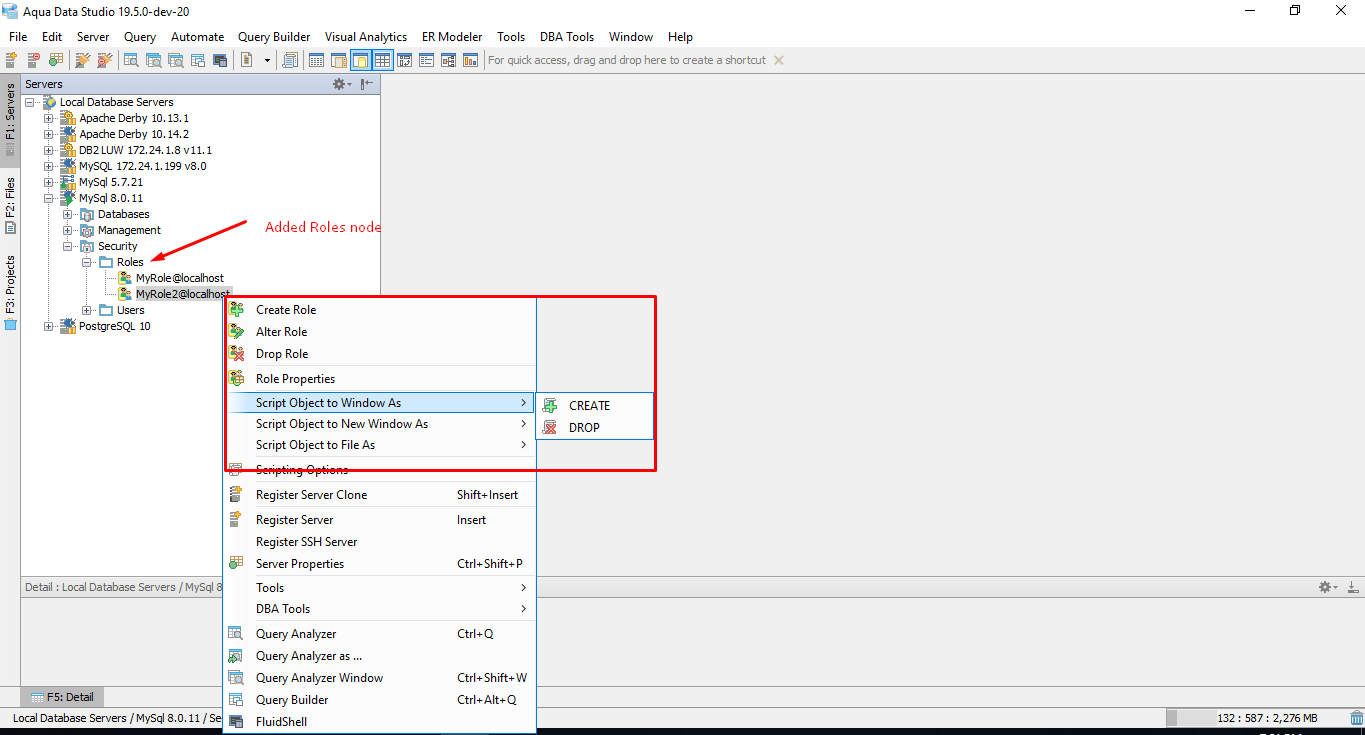This screenshot has width=1365, height=735.
Task: Open Role Properties from context menu
Action: coord(380,379)
